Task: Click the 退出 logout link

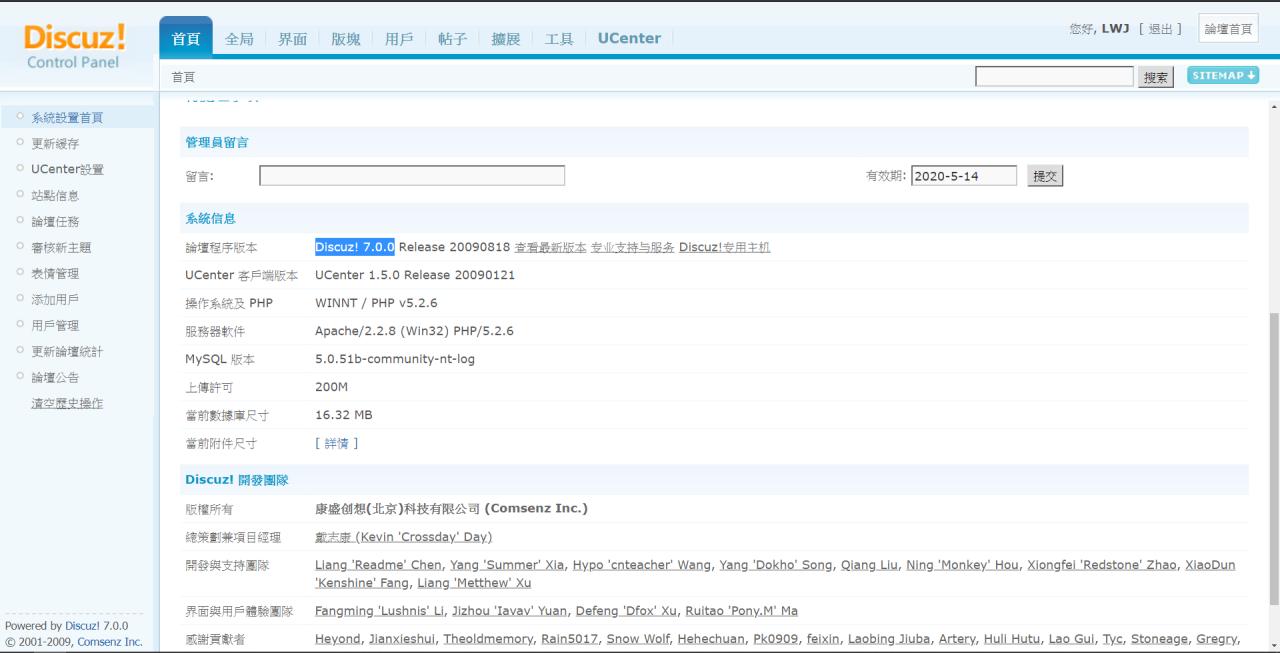Action: [1160, 29]
